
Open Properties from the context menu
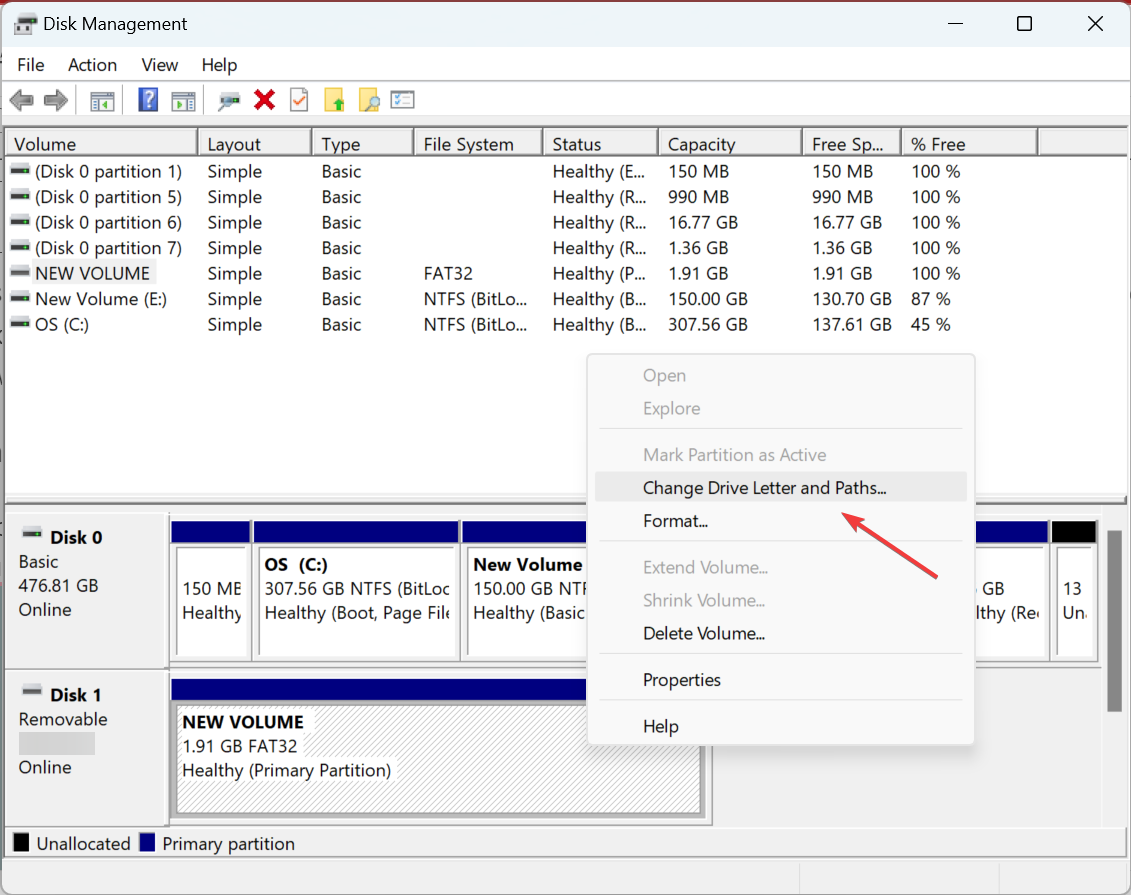[681, 680]
